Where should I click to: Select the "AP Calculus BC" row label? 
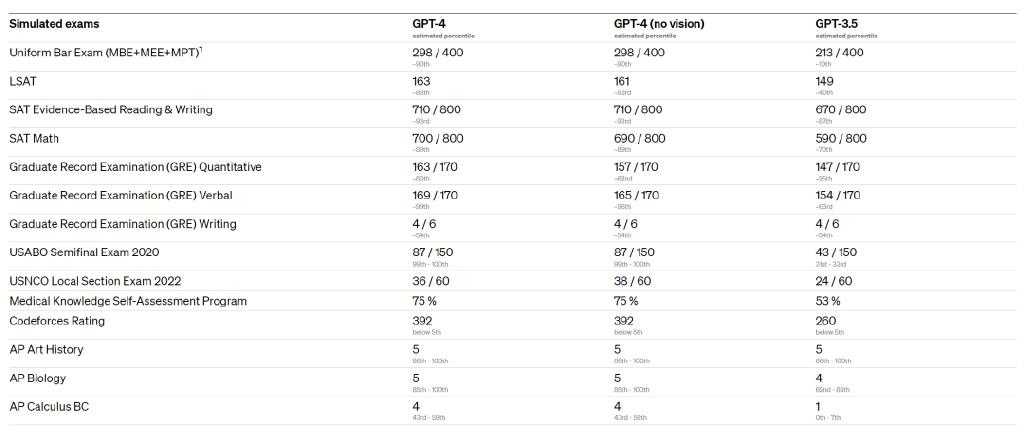point(49,407)
